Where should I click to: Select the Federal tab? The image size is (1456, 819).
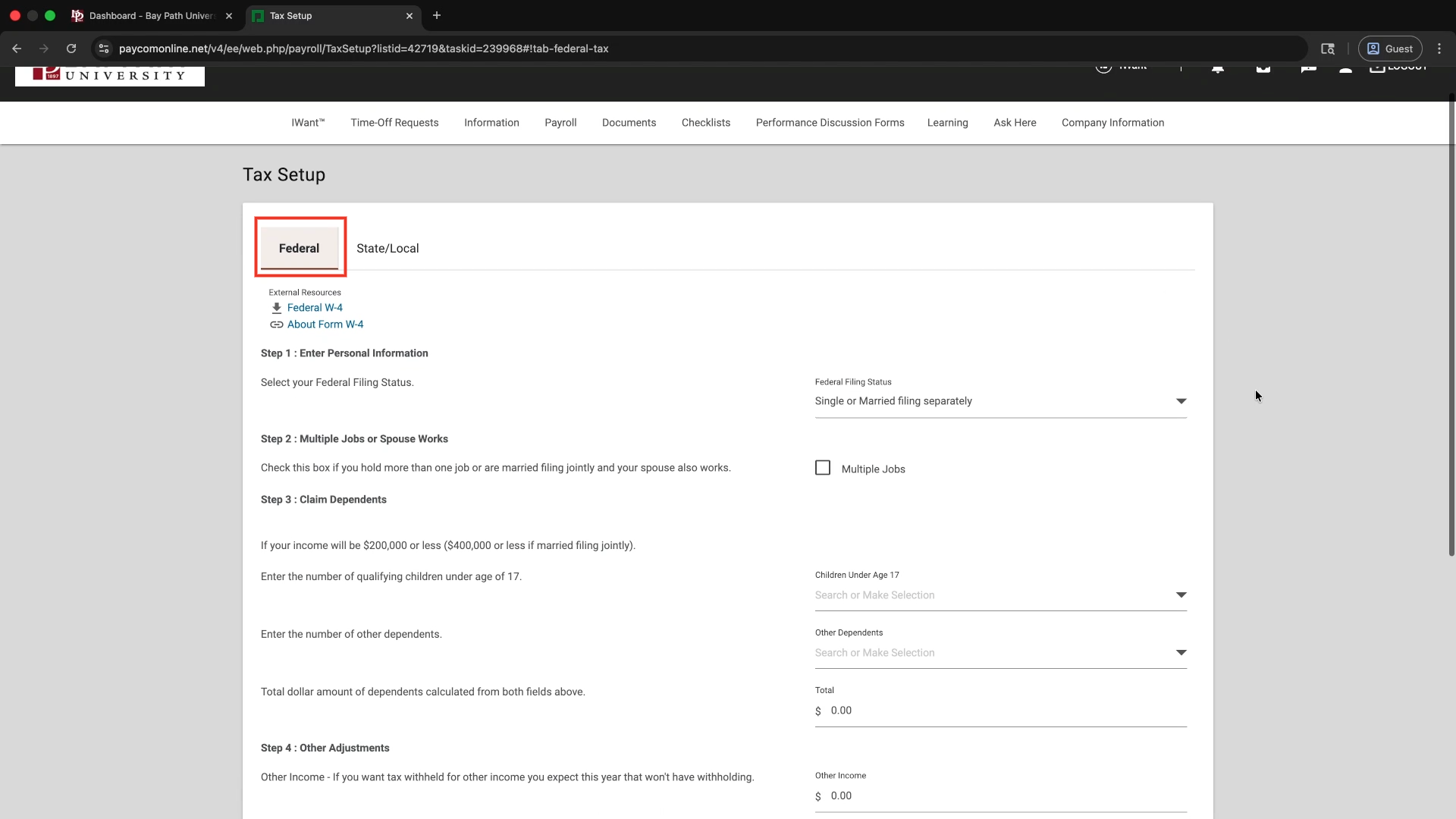[x=300, y=249]
